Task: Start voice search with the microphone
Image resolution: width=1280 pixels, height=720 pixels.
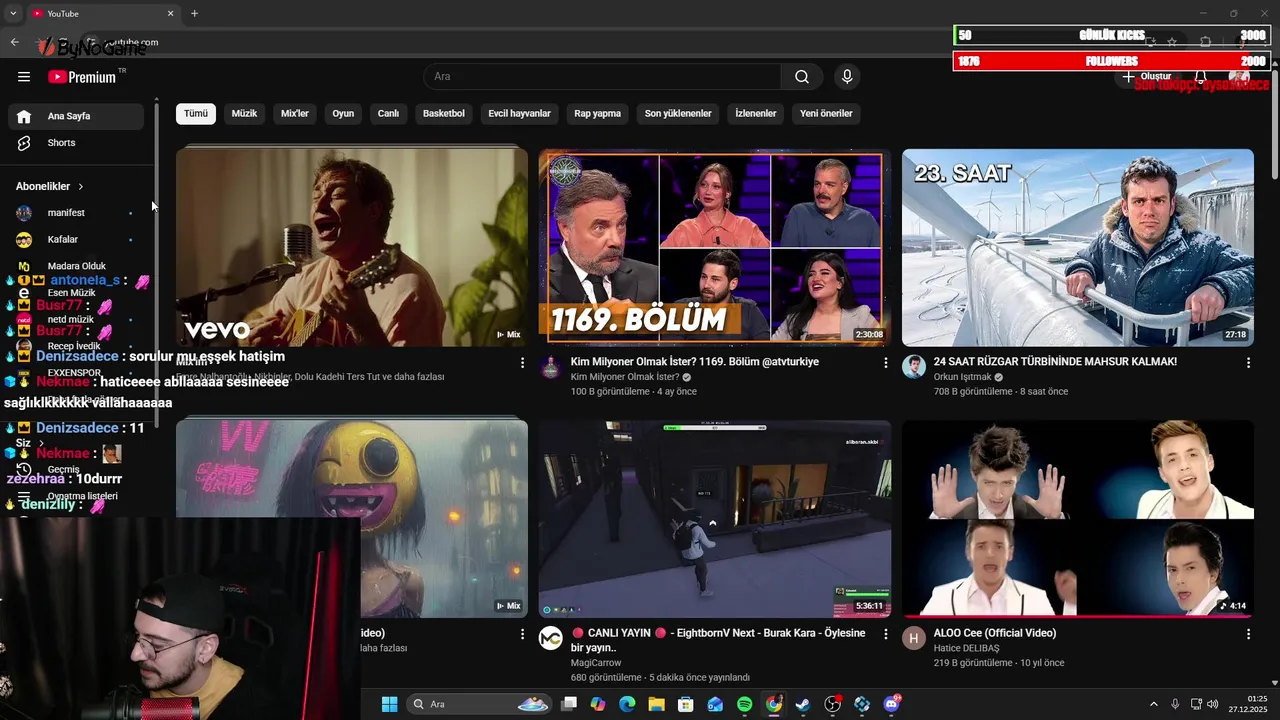Action: tap(847, 77)
